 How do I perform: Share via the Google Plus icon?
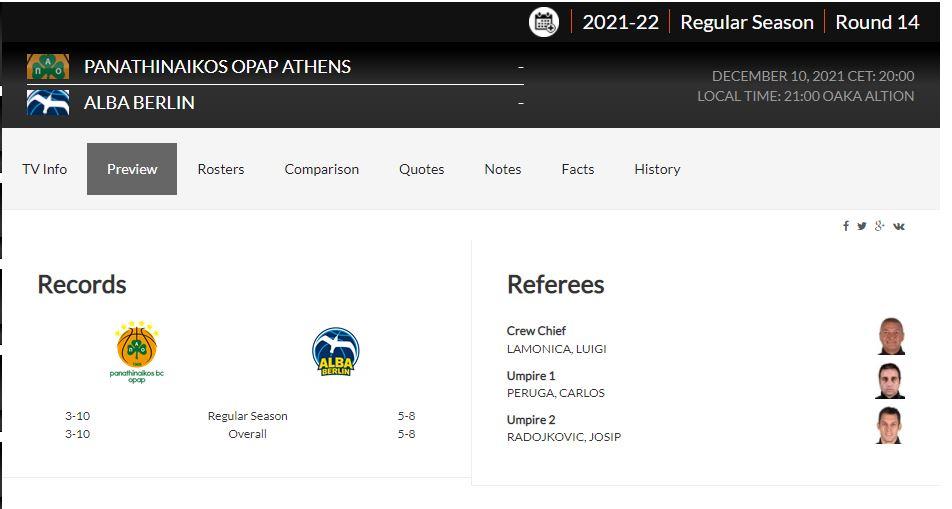880,226
